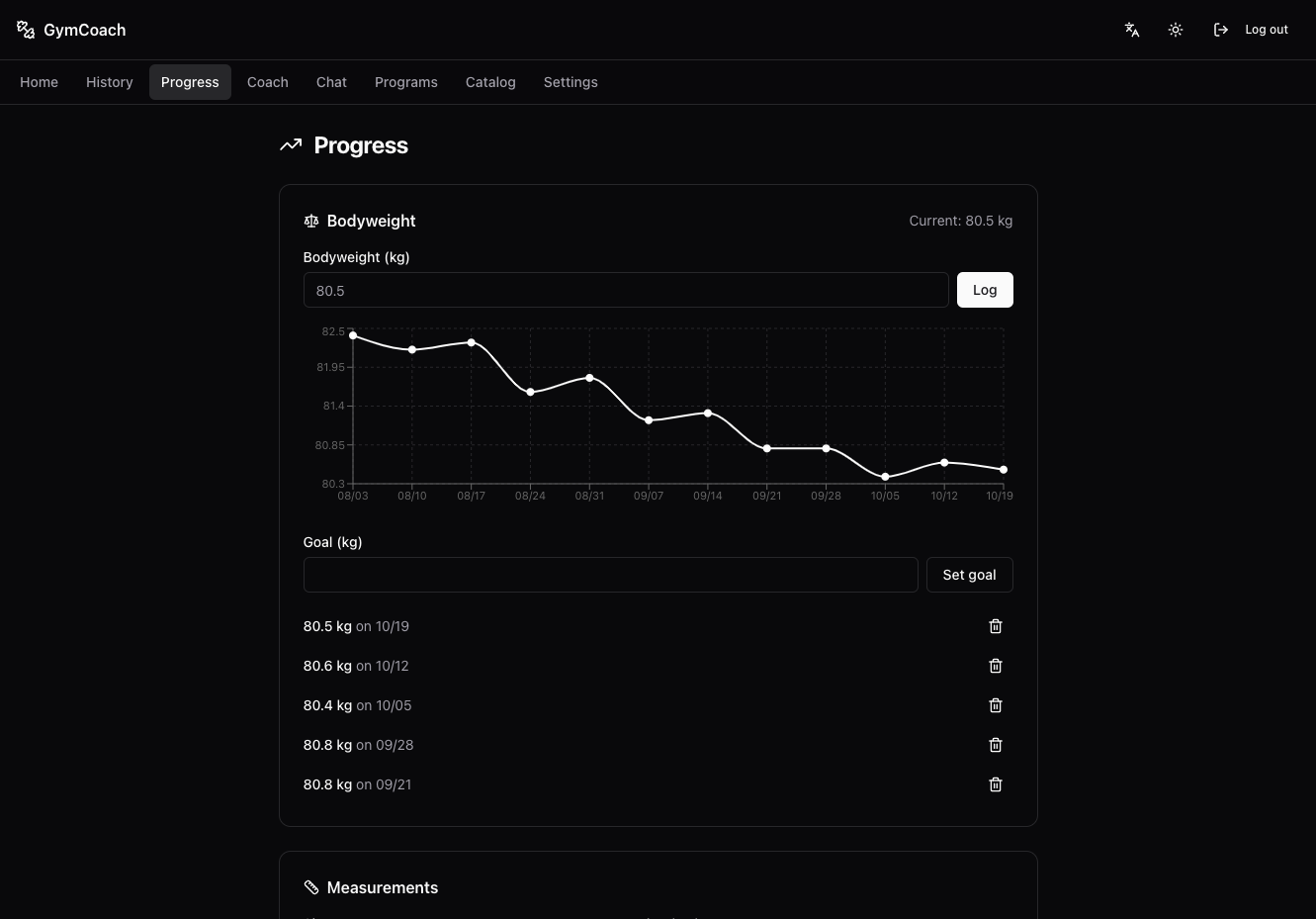Select the chart data point at 08/24
The height and width of the screenshot is (919, 1316).
531,393
